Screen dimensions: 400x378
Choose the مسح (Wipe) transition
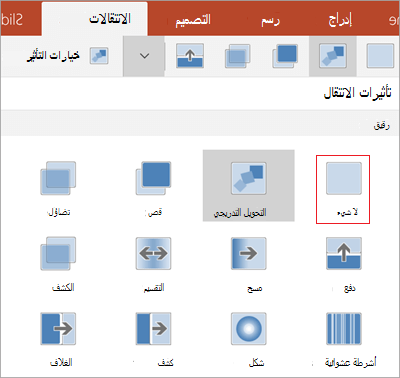coord(249,264)
